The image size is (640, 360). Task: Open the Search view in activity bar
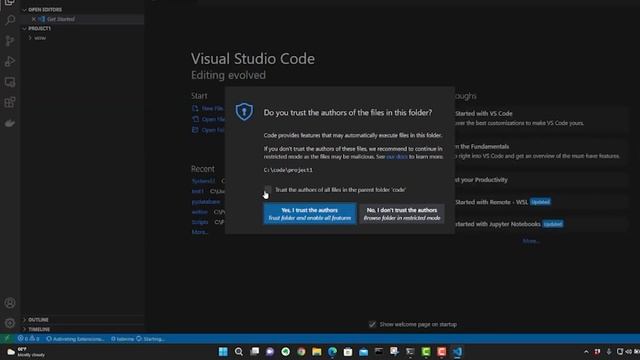(x=10, y=20)
